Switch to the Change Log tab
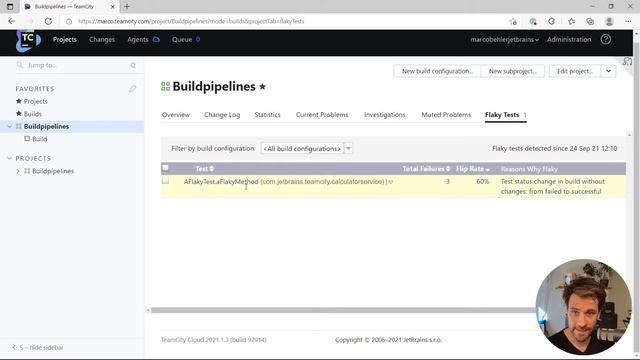This screenshot has height=360, width=640. tap(222, 115)
